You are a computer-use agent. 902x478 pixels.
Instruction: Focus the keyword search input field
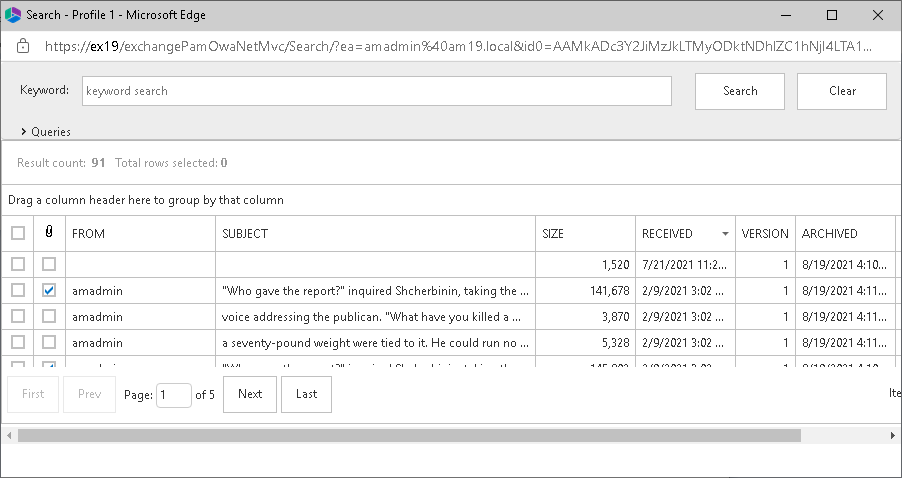(376, 91)
